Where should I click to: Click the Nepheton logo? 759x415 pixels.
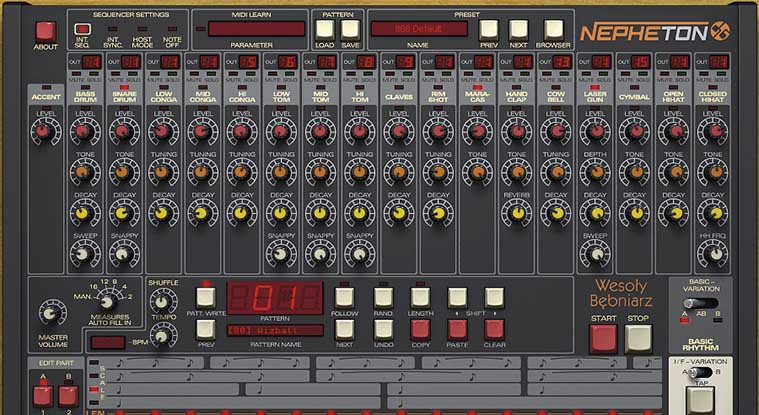(655, 32)
